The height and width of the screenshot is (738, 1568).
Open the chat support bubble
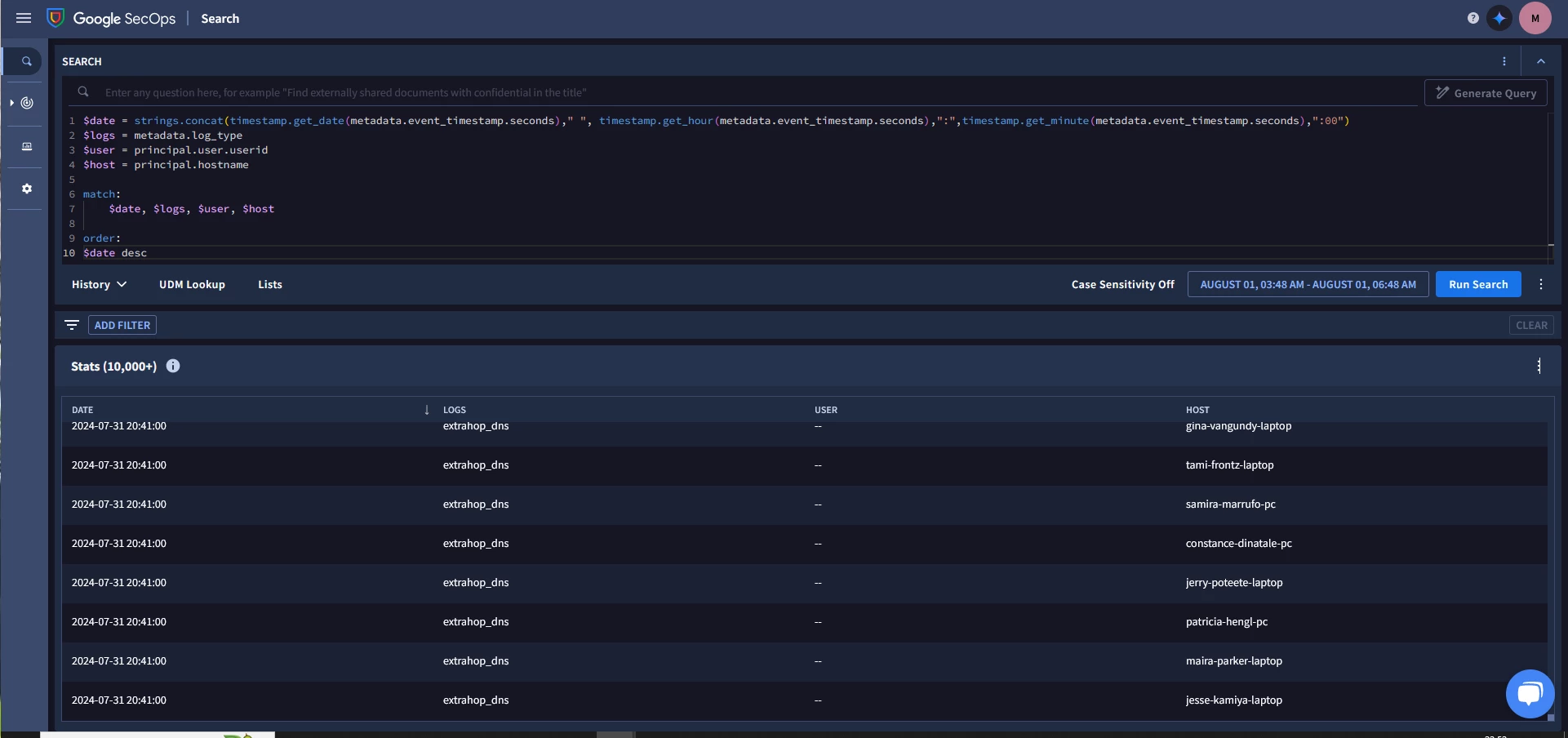point(1530,694)
